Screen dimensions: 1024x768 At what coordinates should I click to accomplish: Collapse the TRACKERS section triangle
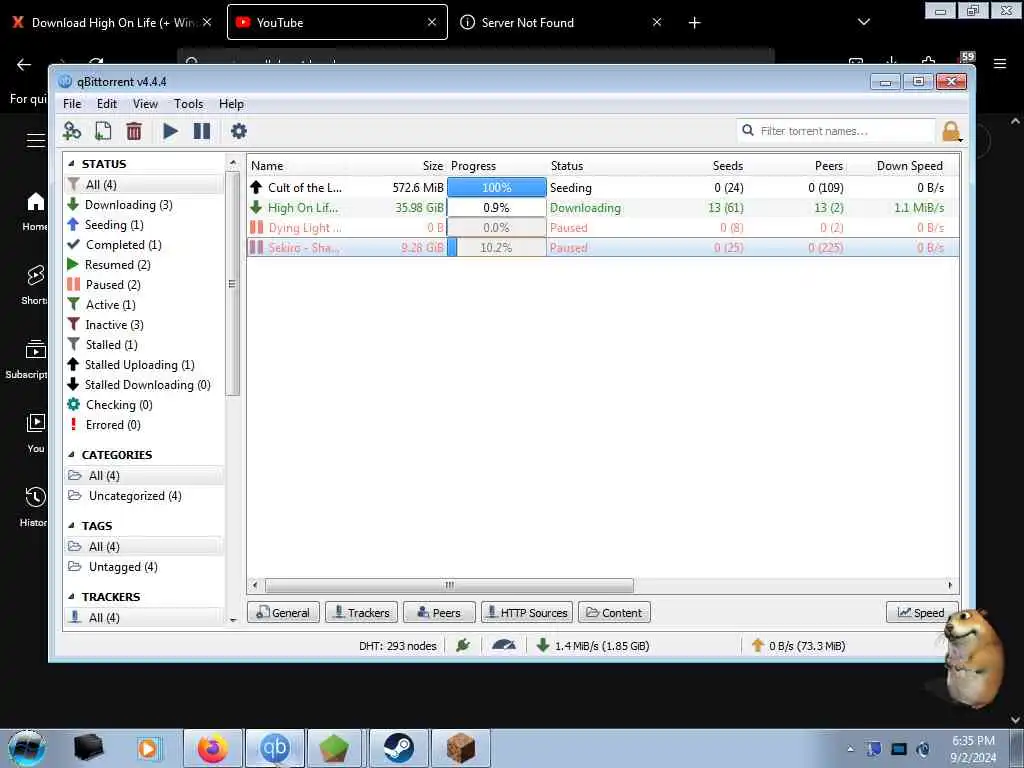tap(71, 597)
